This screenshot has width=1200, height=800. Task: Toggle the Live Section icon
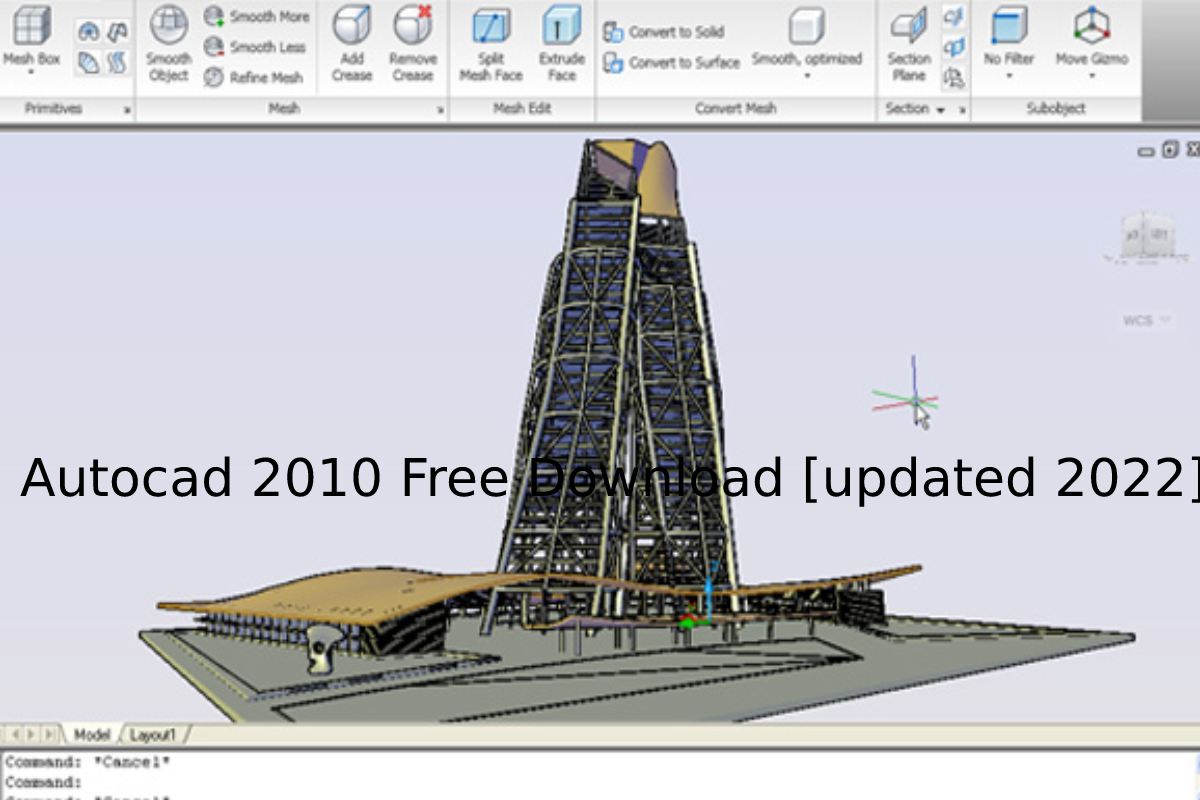[x=955, y=17]
